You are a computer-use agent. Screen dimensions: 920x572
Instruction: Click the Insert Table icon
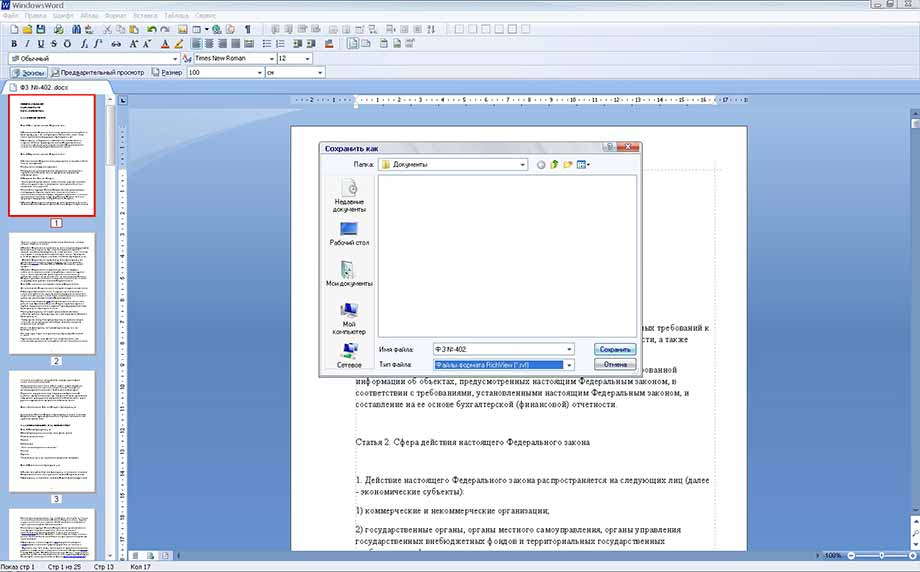tap(197, 29)
